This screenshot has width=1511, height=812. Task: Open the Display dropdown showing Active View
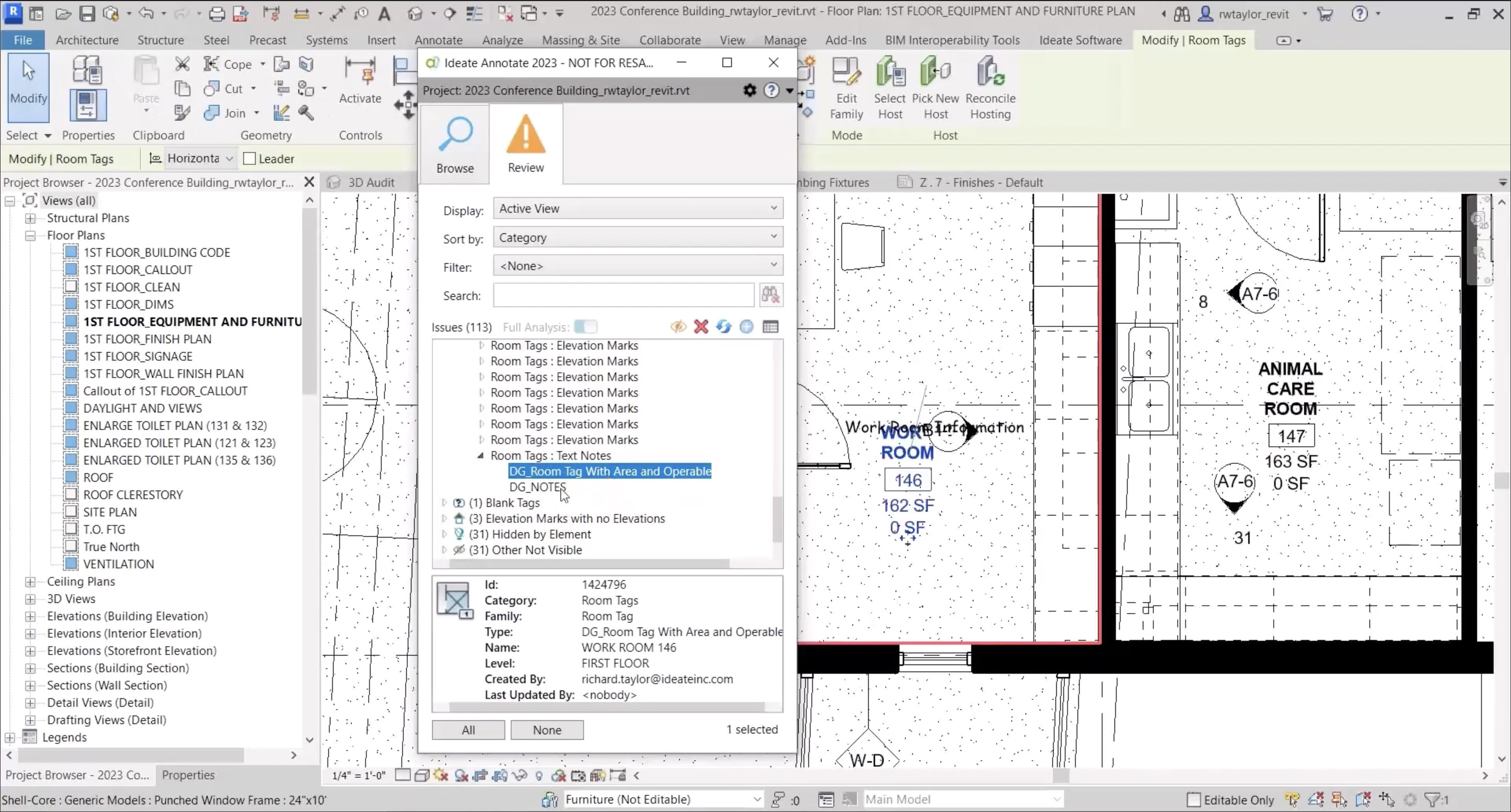pos(637,208)
